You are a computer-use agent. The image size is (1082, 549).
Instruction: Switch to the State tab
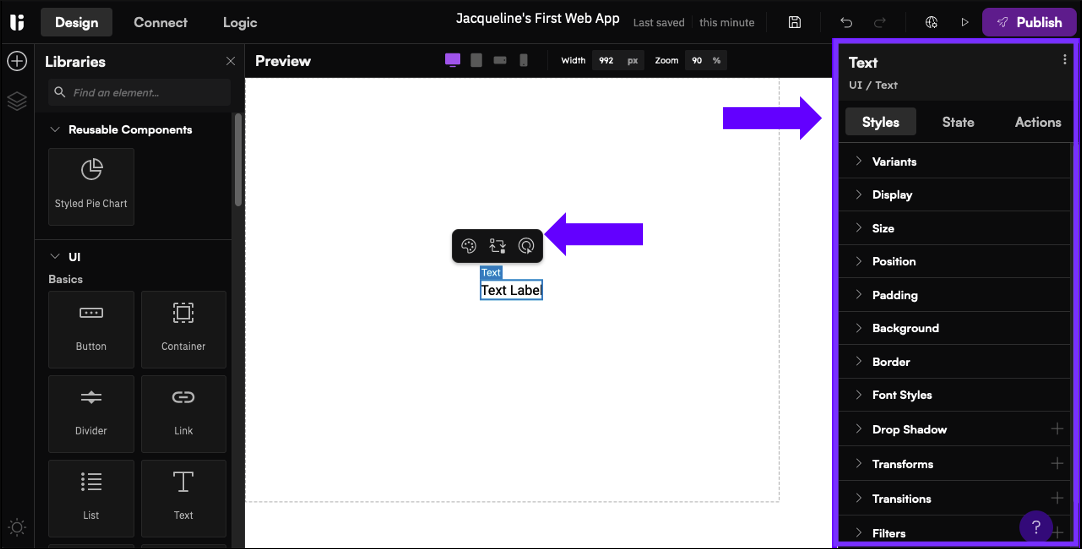(958, 122)
